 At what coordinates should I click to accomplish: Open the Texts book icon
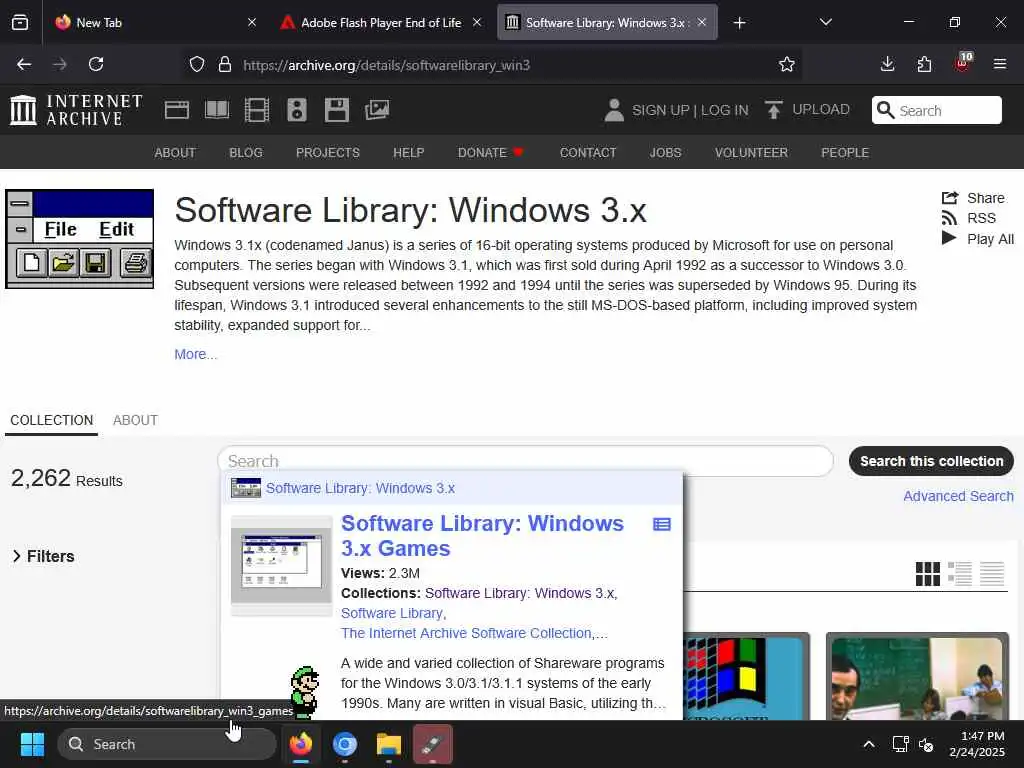tap(217, 110)
